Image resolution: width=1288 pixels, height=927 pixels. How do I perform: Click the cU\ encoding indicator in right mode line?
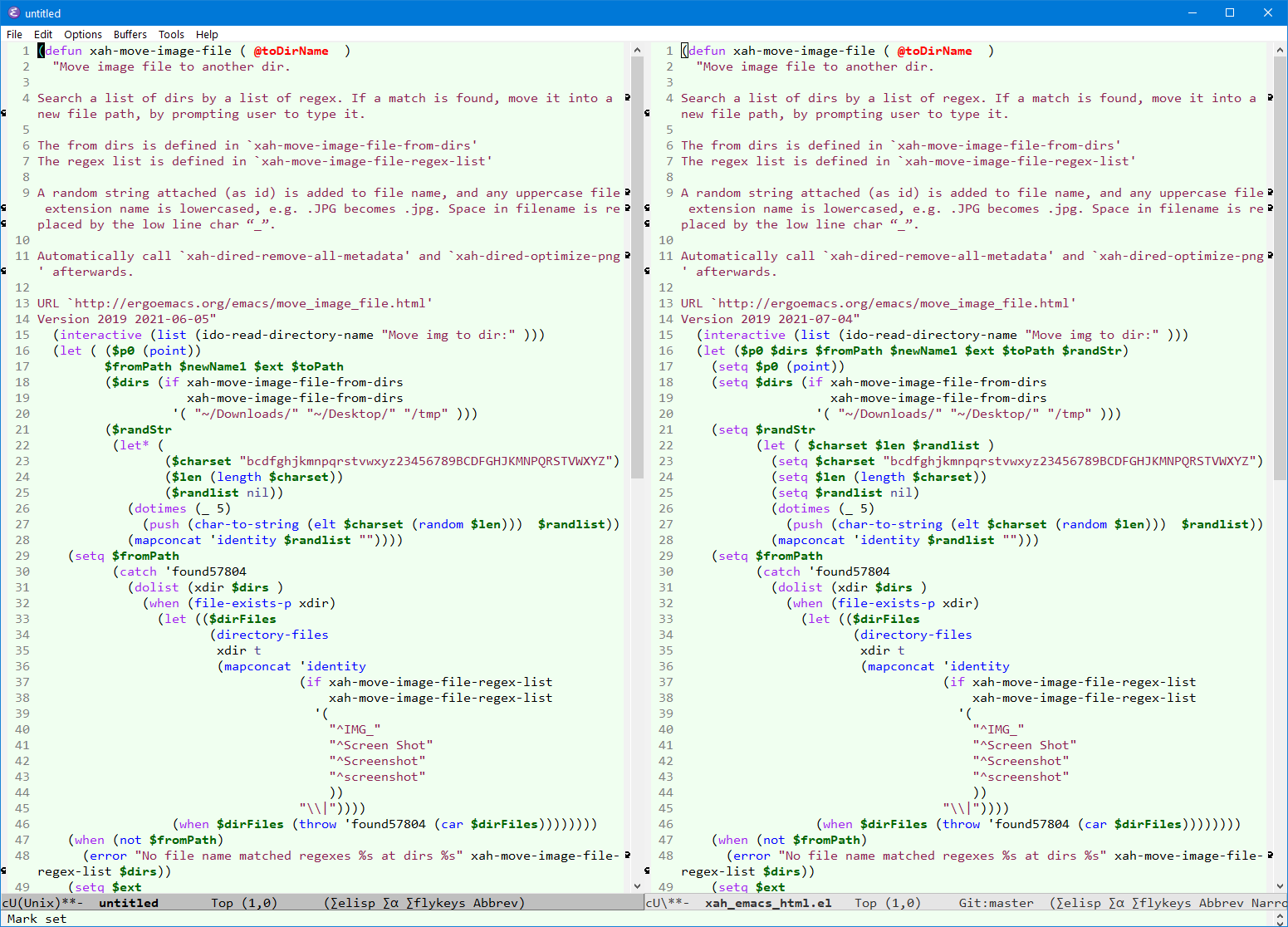tap(655, 903)
